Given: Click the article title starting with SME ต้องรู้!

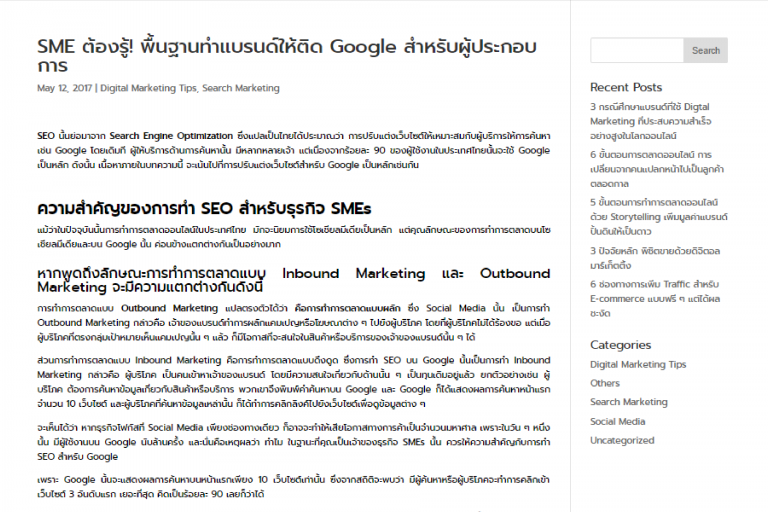Looking at the screenshot, I should tap(287, 55).
